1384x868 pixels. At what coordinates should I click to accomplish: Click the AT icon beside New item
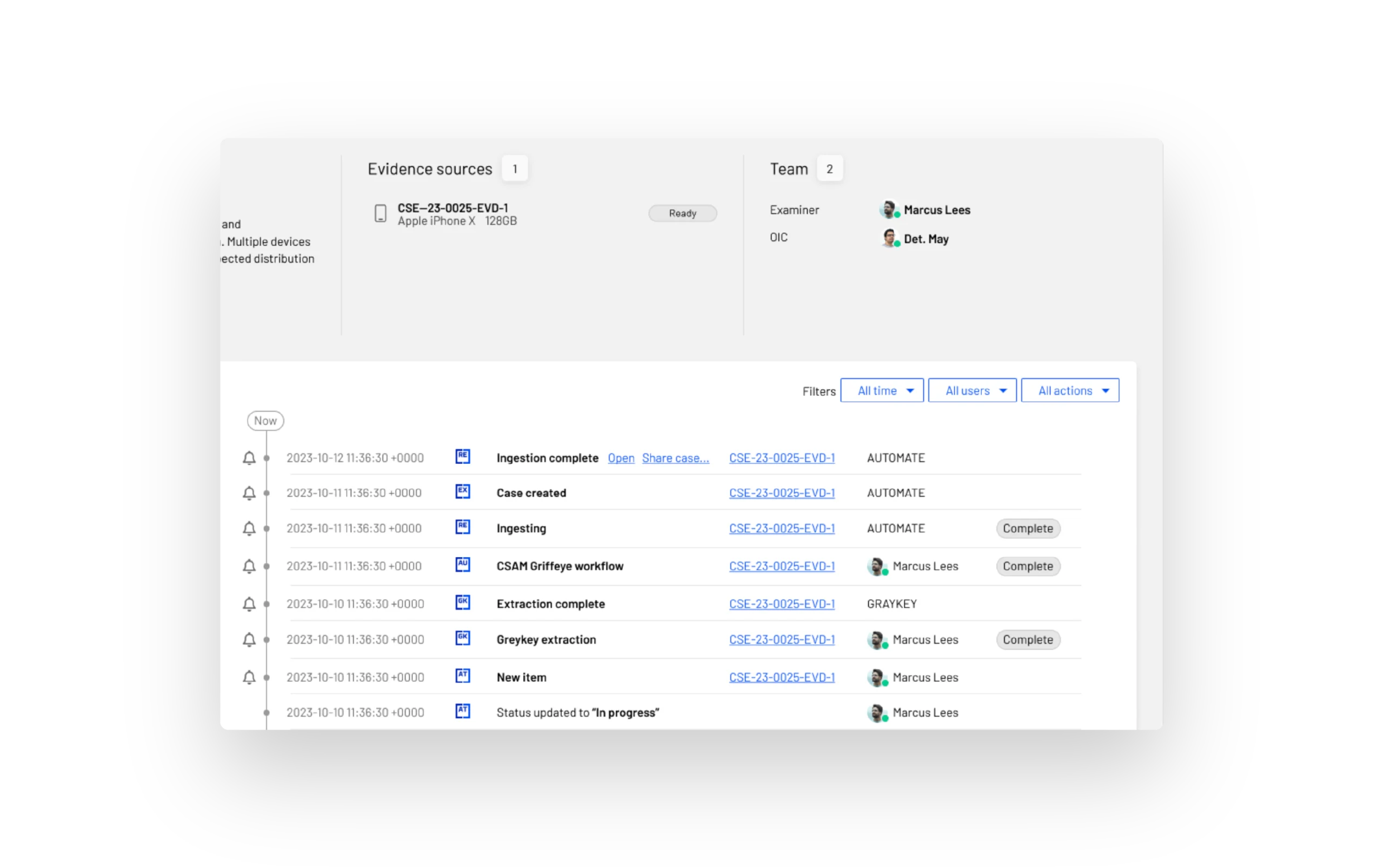(463, 676)
